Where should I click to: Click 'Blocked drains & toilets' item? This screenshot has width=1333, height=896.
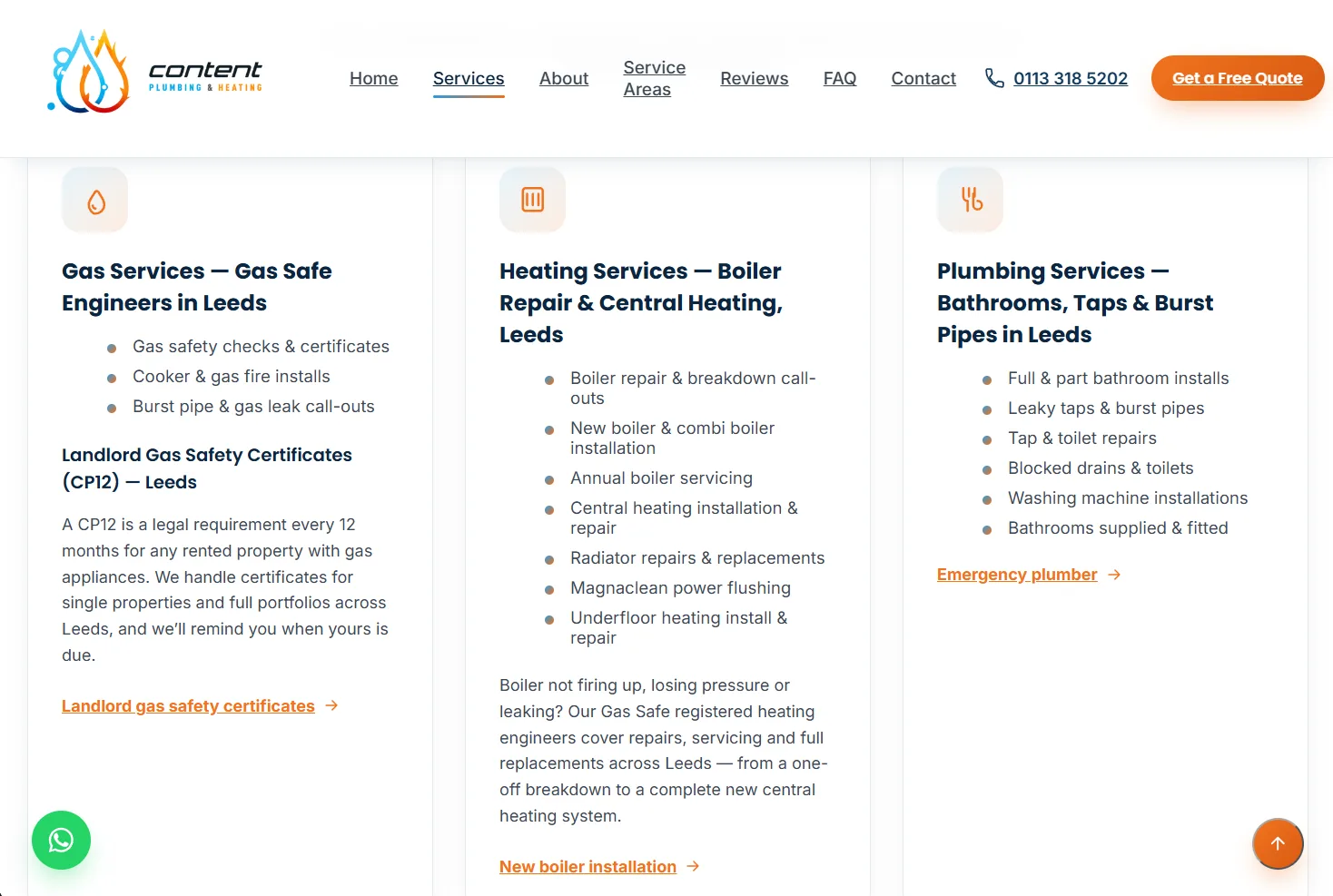coord(1101,468)
